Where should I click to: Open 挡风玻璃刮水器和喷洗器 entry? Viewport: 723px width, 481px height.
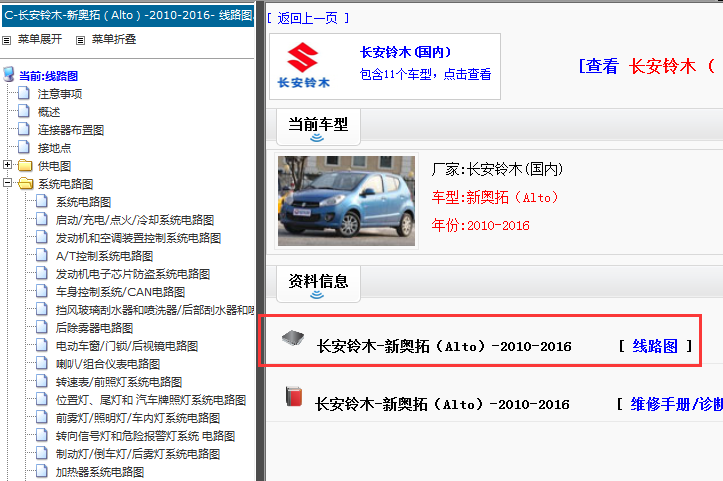155,310
